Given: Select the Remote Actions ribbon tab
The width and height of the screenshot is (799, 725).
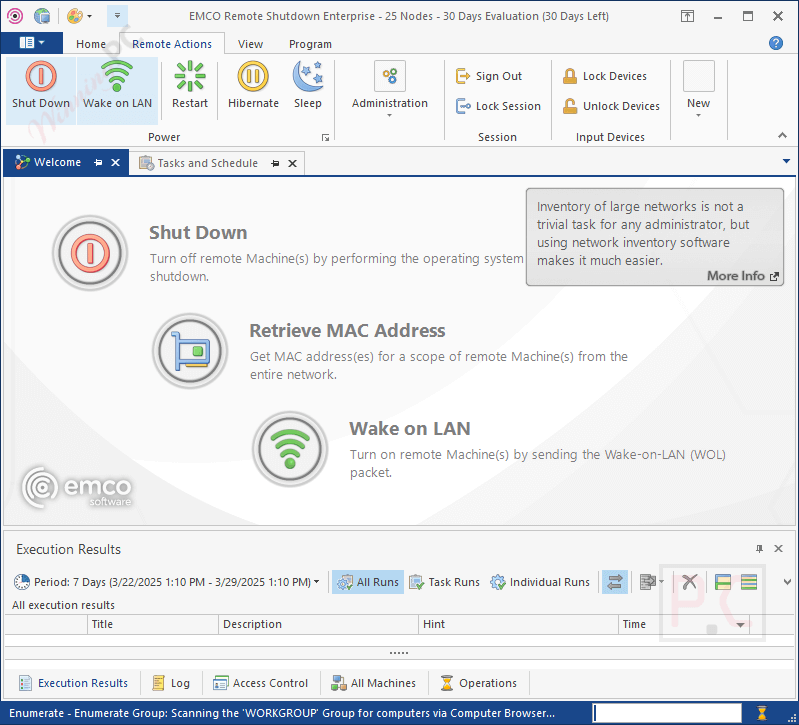Looking at the screenshot, I should coord(172,44).
